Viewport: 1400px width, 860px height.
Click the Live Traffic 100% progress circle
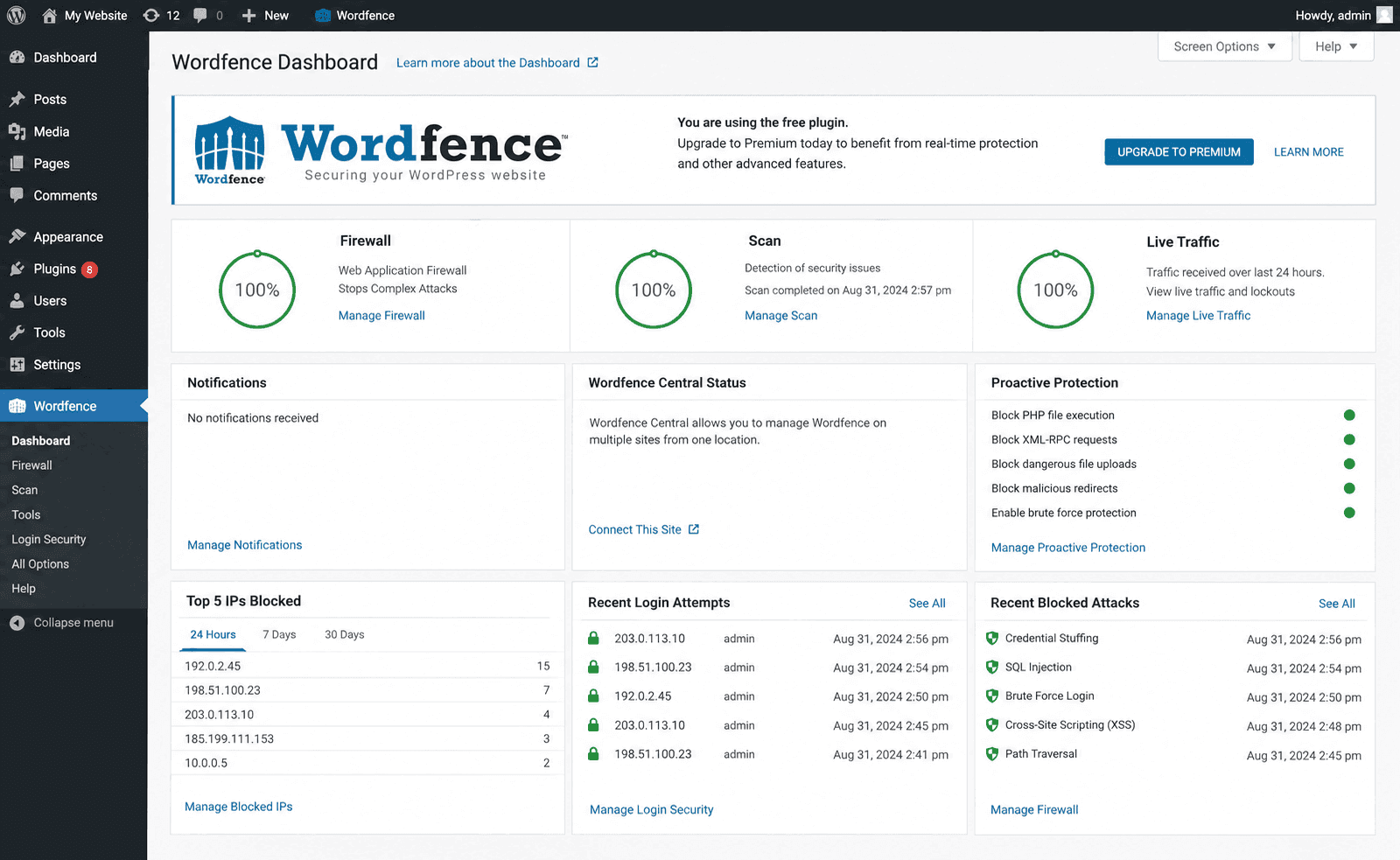(x=1055, y=290)
